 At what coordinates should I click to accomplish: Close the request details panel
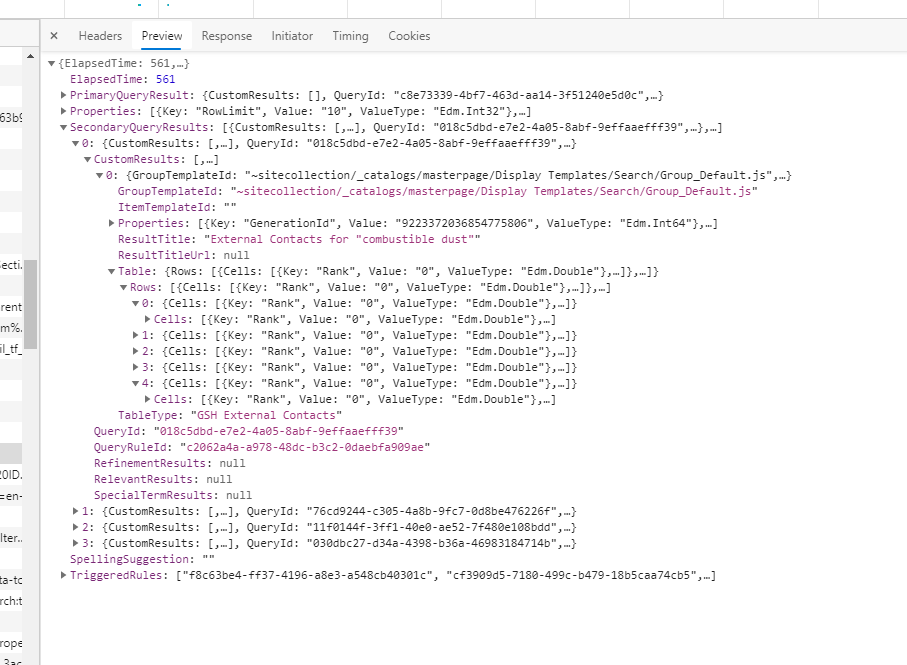tap(54, 36)
